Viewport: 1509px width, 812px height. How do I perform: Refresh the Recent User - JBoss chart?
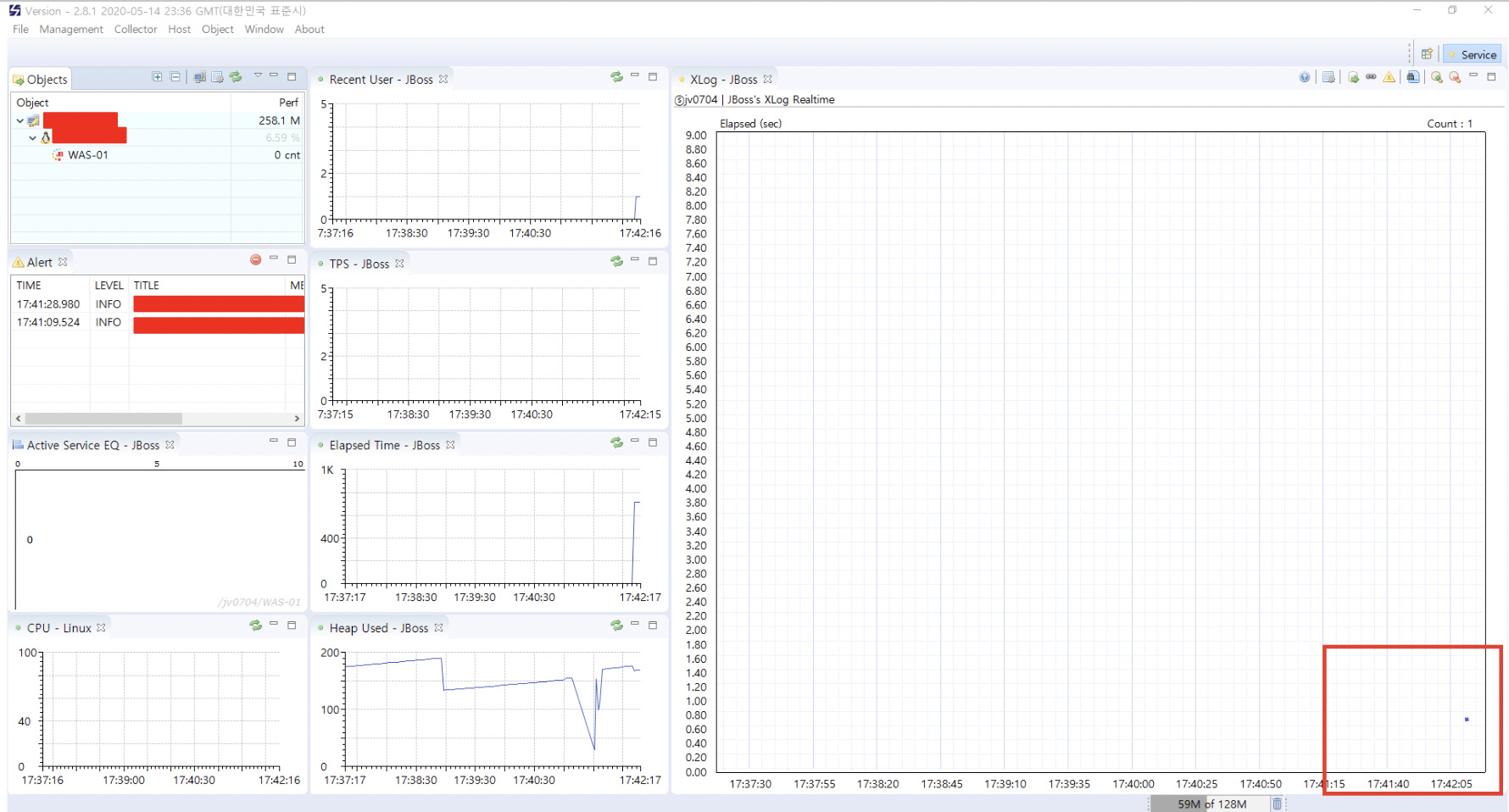point(616,77)
